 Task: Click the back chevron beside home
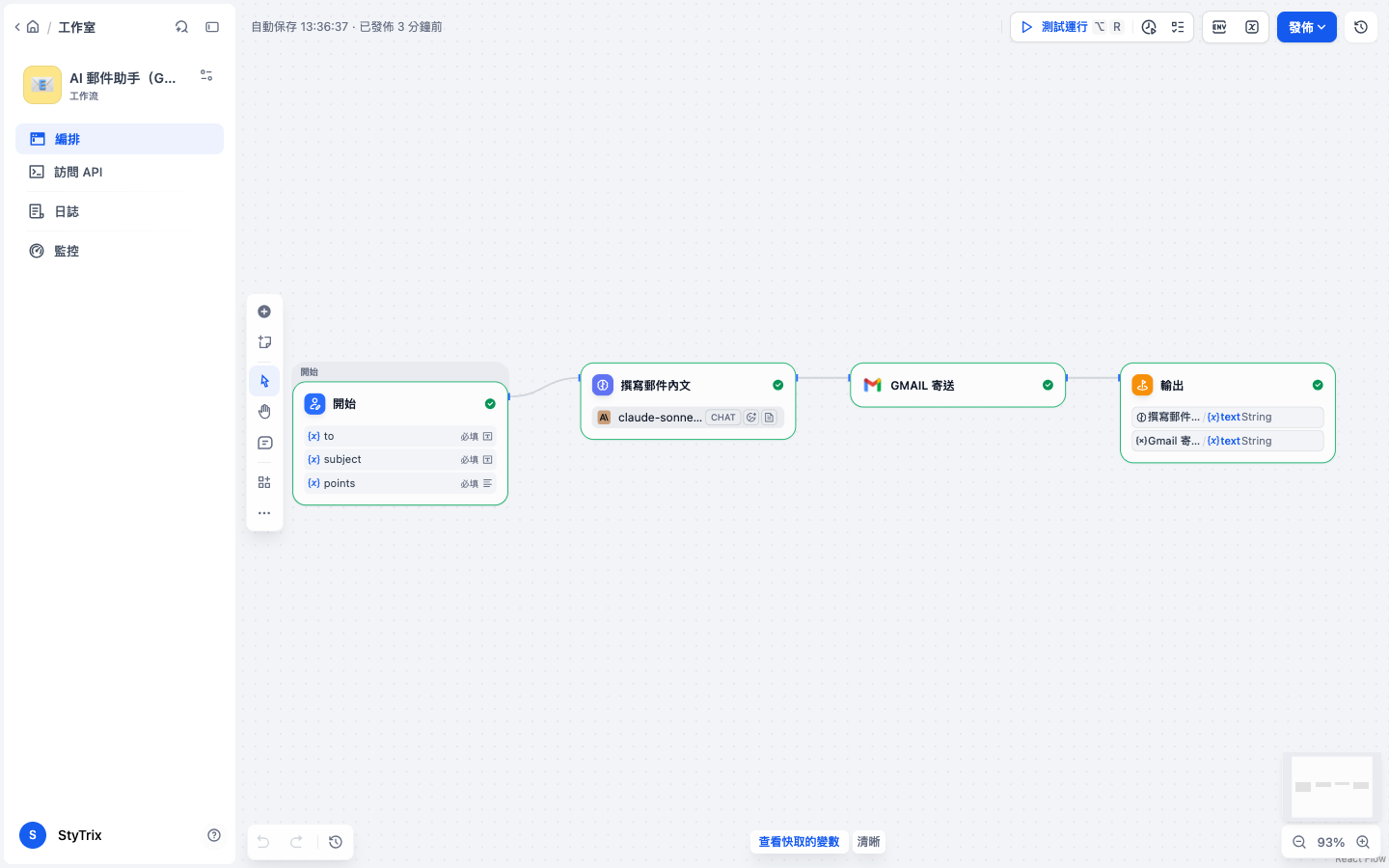[x=17, y=27]
